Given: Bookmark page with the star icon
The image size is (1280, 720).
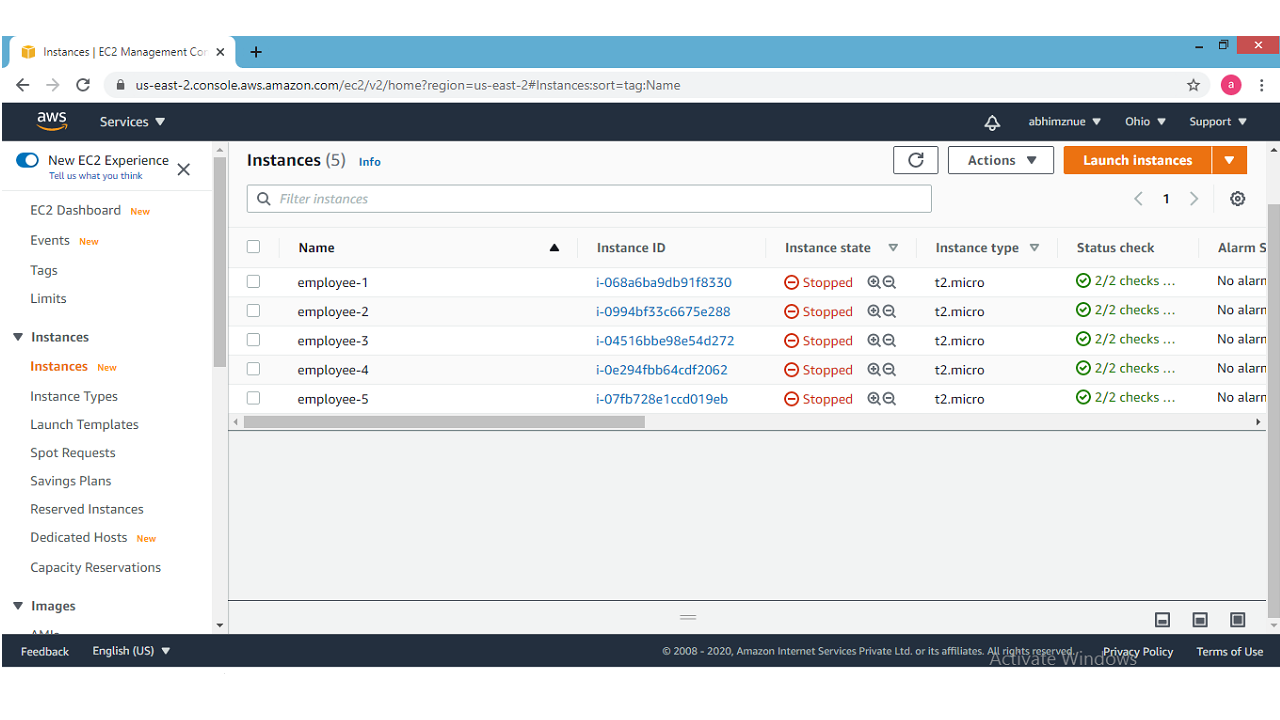Looking at the screenshot, I should [x=1193, y=85].
